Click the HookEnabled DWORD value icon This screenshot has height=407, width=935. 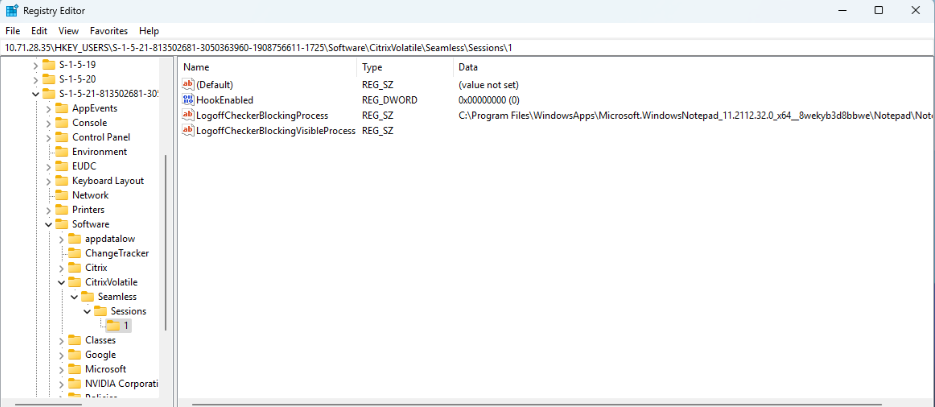188,100
